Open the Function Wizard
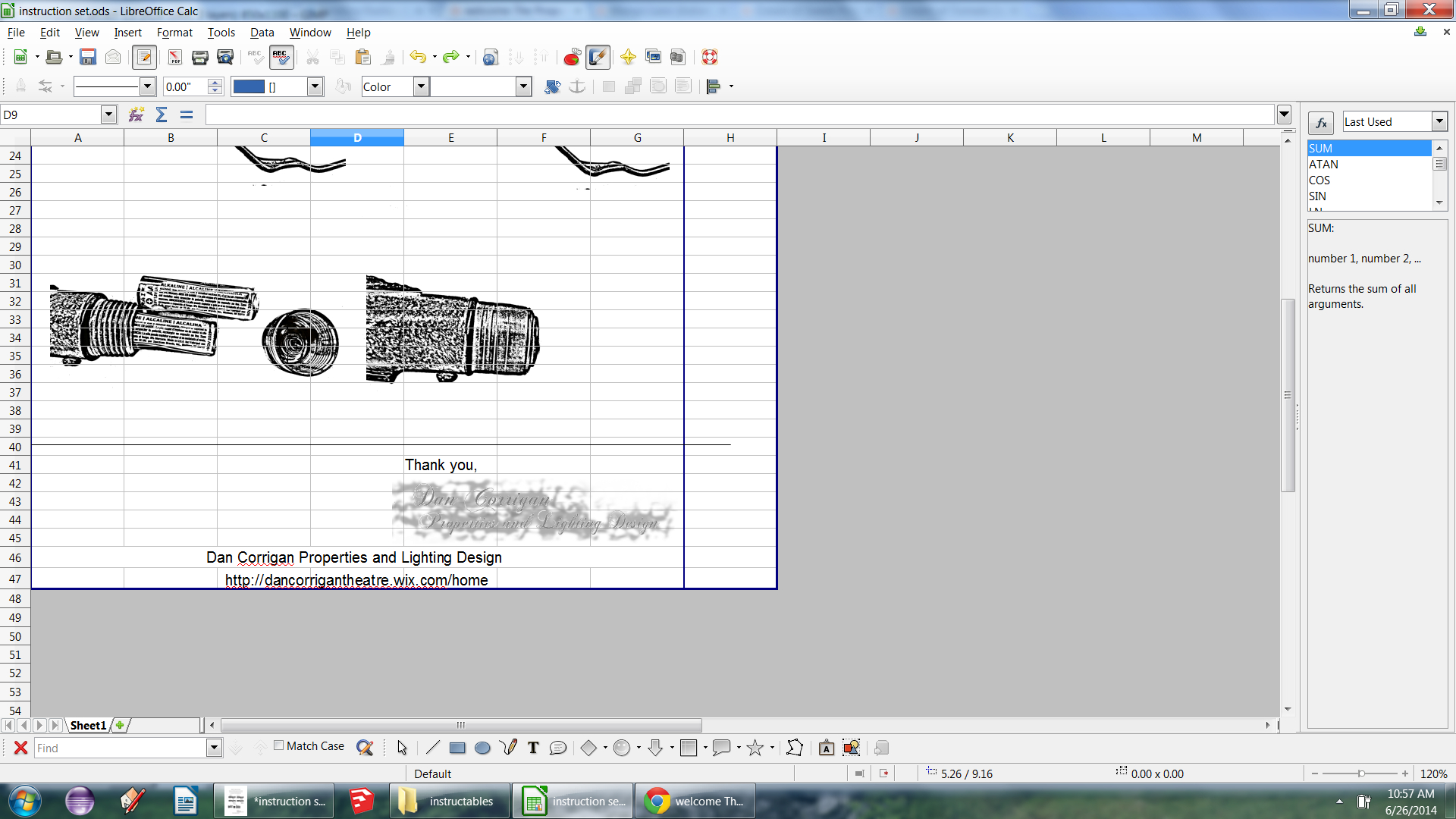 coord(136,115)
